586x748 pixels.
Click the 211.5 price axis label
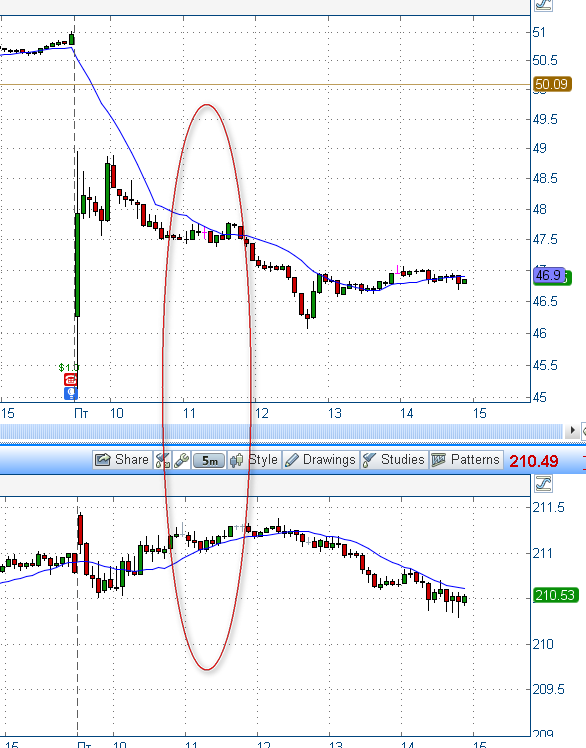[x=548, y=507]
